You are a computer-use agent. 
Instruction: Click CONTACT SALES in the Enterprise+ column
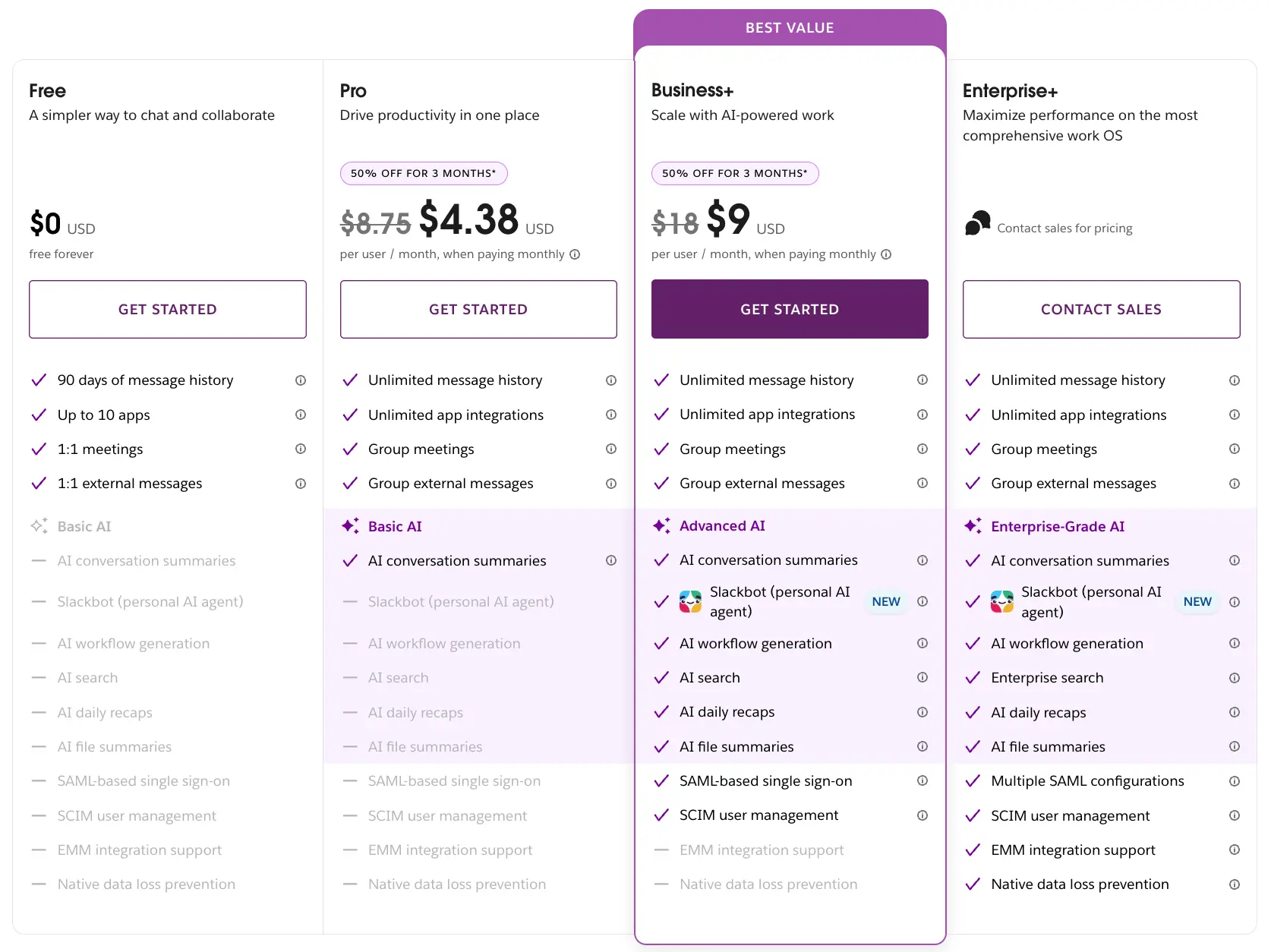tap(1100, 309)
